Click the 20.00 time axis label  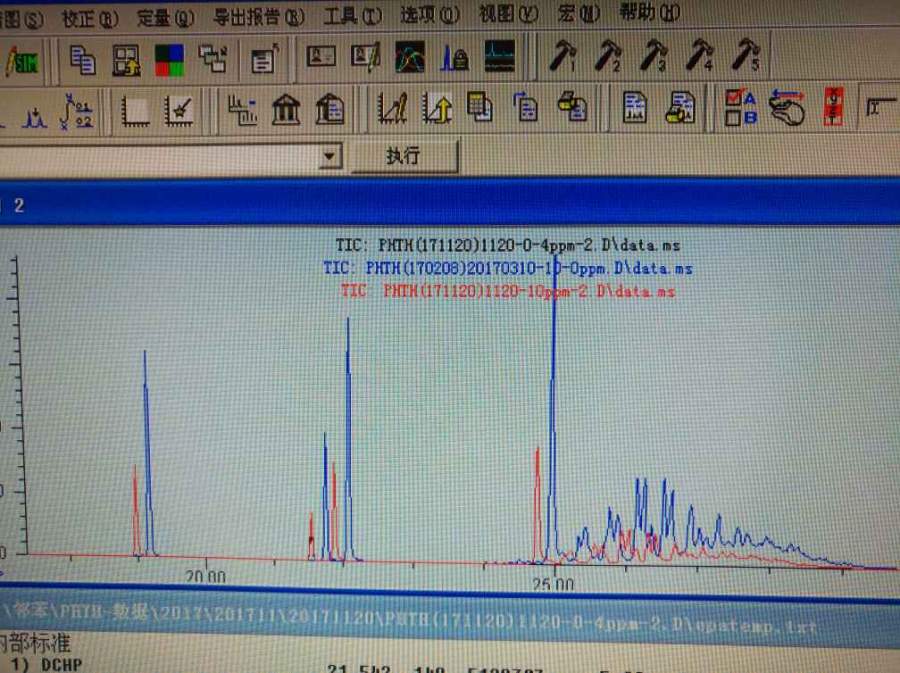tap(206, 575)
